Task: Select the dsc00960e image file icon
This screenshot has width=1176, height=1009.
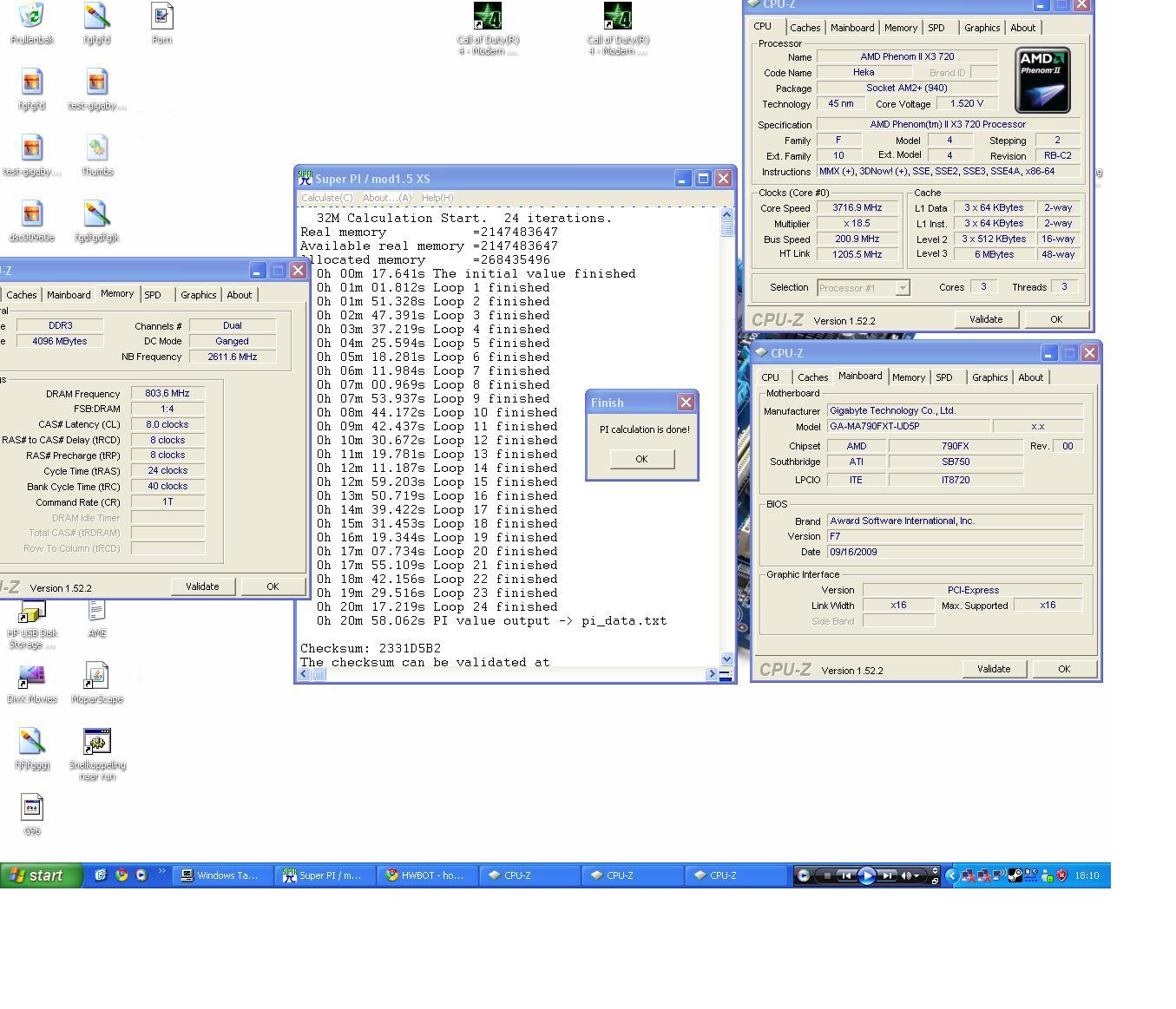Action: (x=31, y=213)
